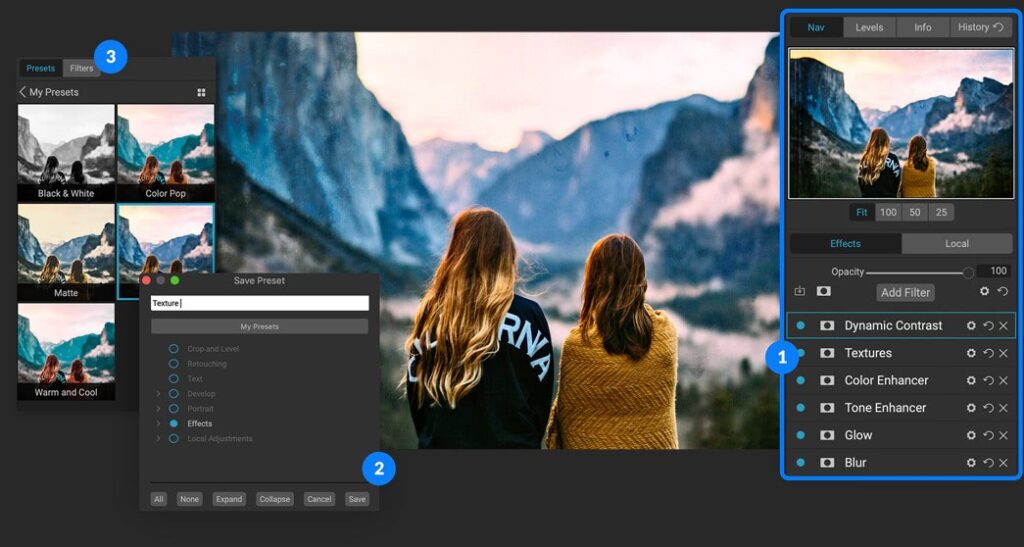
Task: Open Effects gear menu right of Add Filter
Action: 984,291
